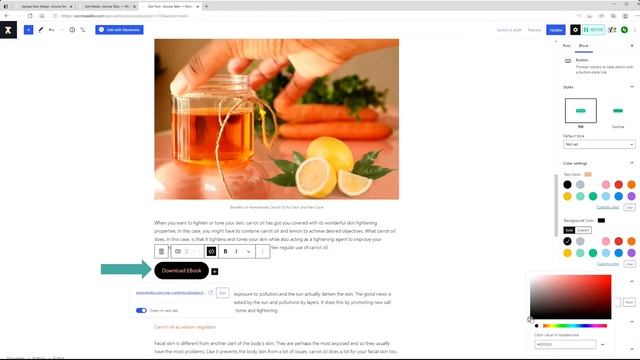Click the hex color value input field
The image size is (640, 360).
[565, 344]
